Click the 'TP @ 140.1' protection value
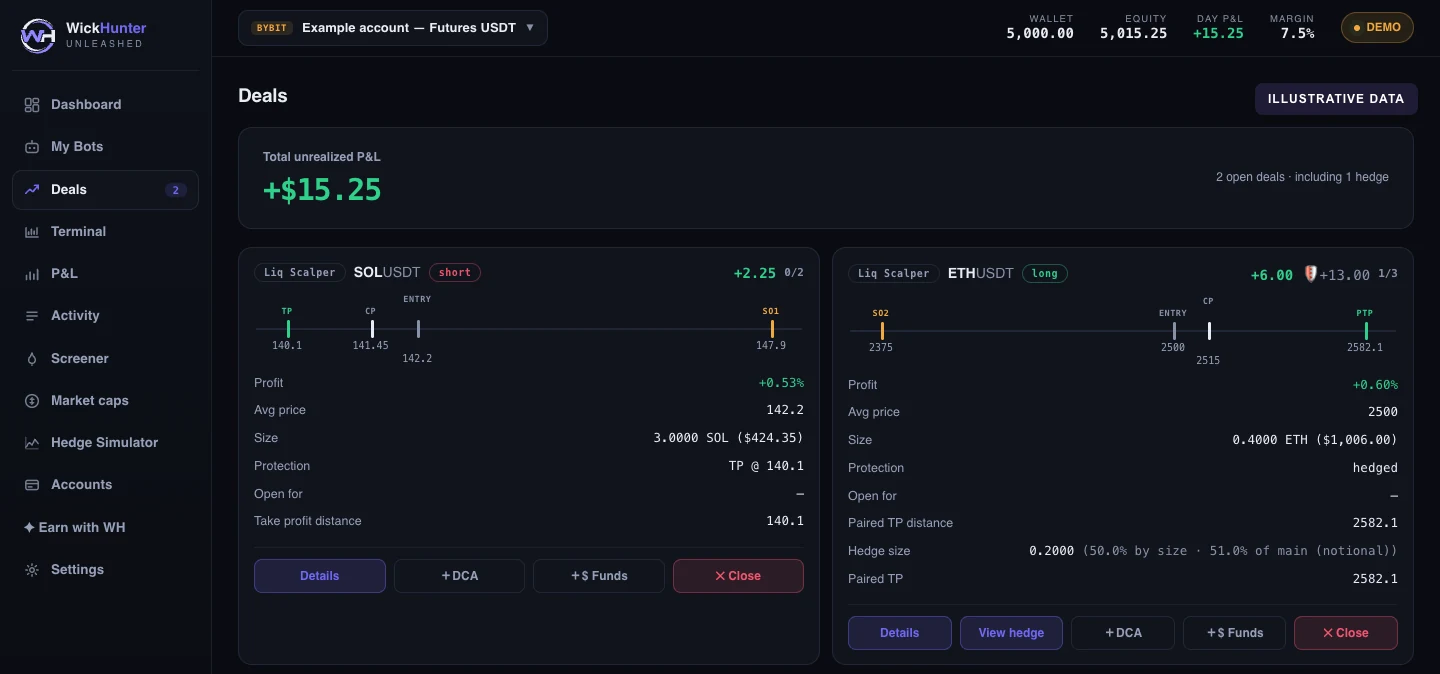This screenshot has width=1440, height=674. pyautogui.click(x=766, y=466)
